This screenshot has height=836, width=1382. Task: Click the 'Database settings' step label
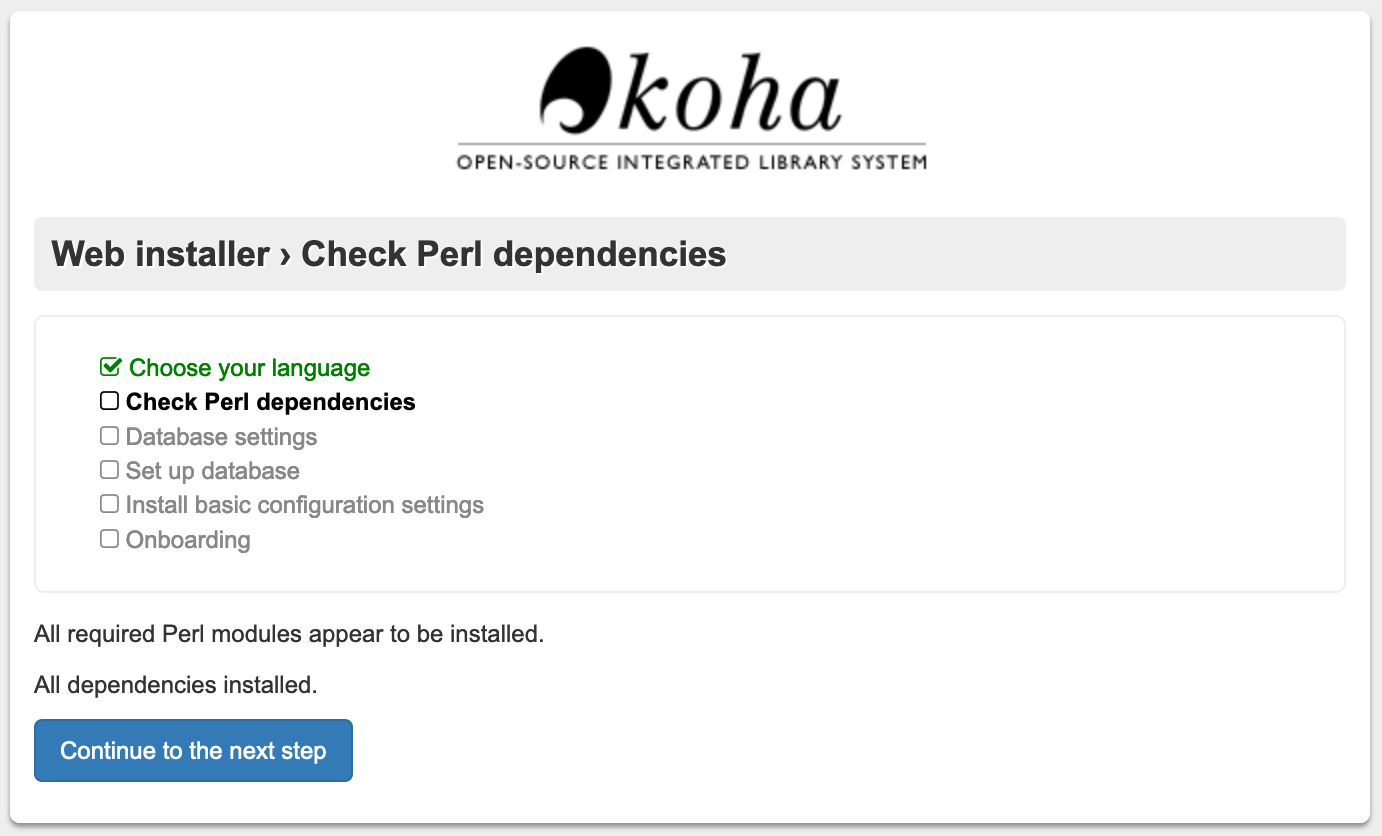[221, 437]
